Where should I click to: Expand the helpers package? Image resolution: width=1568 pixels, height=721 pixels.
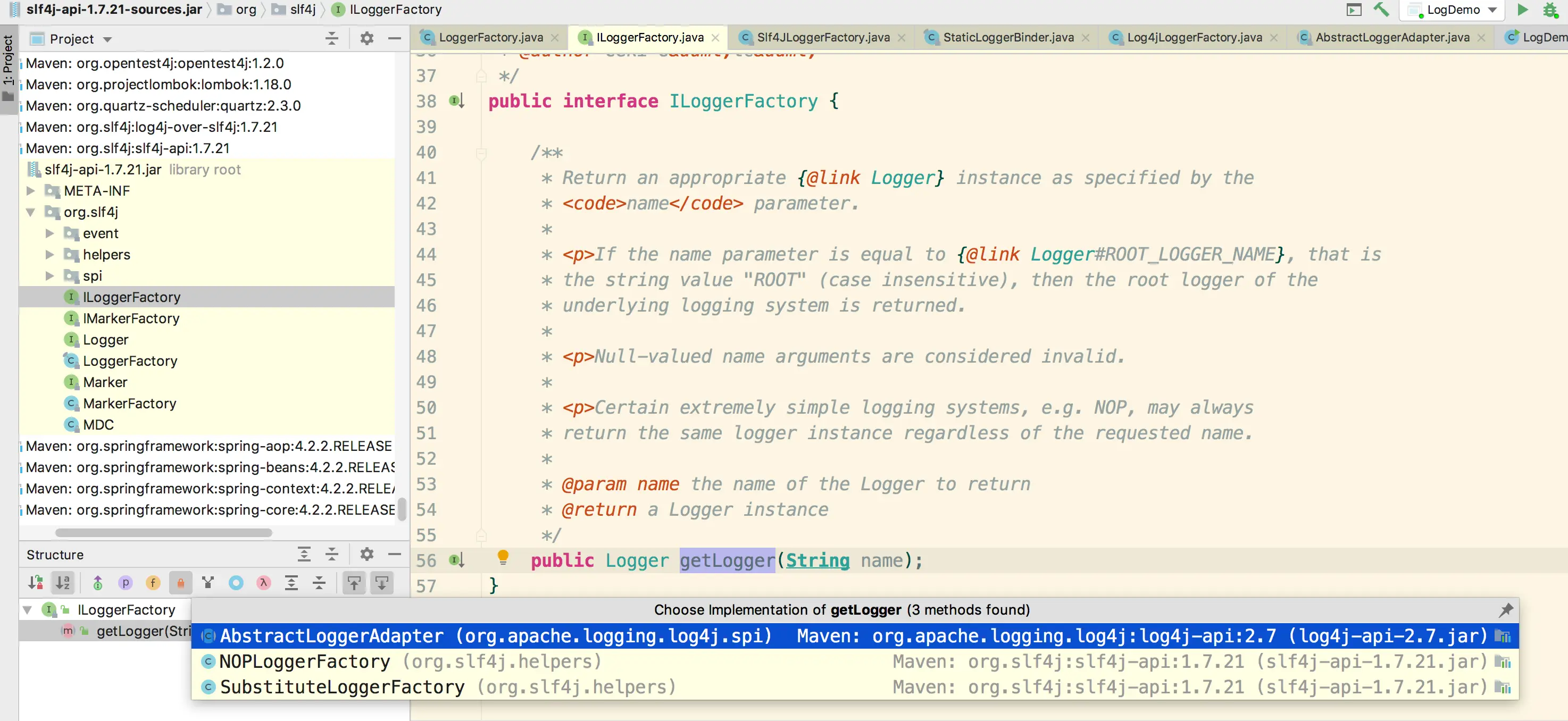50,255
